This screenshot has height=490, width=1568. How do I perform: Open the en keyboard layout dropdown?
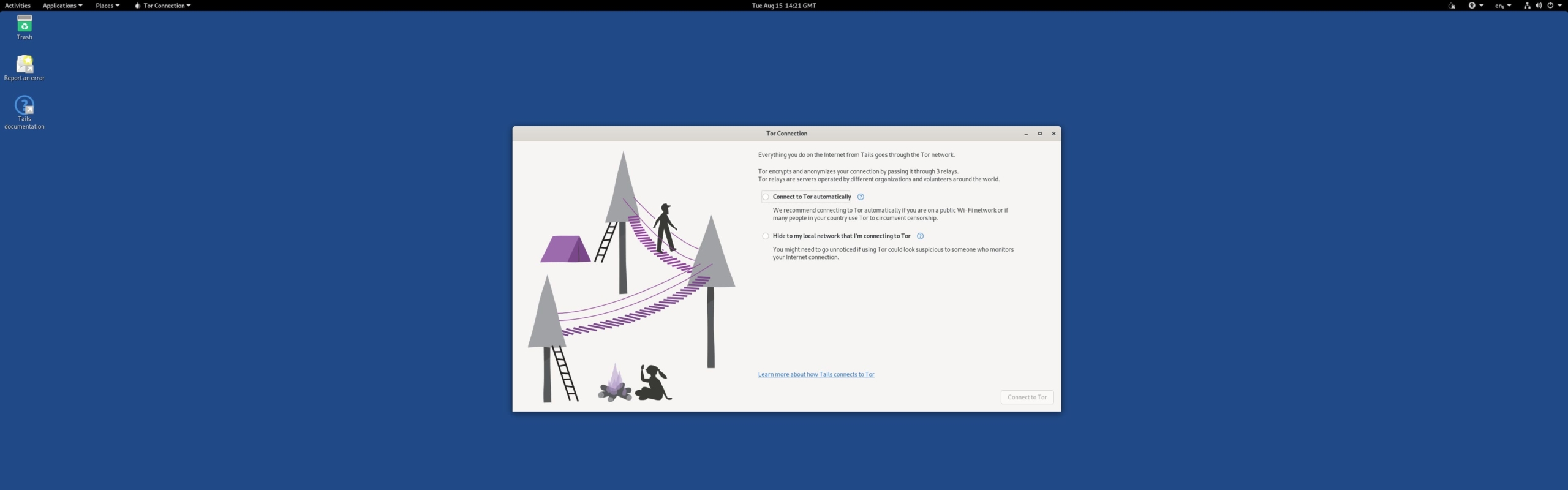pos(1503,6)
